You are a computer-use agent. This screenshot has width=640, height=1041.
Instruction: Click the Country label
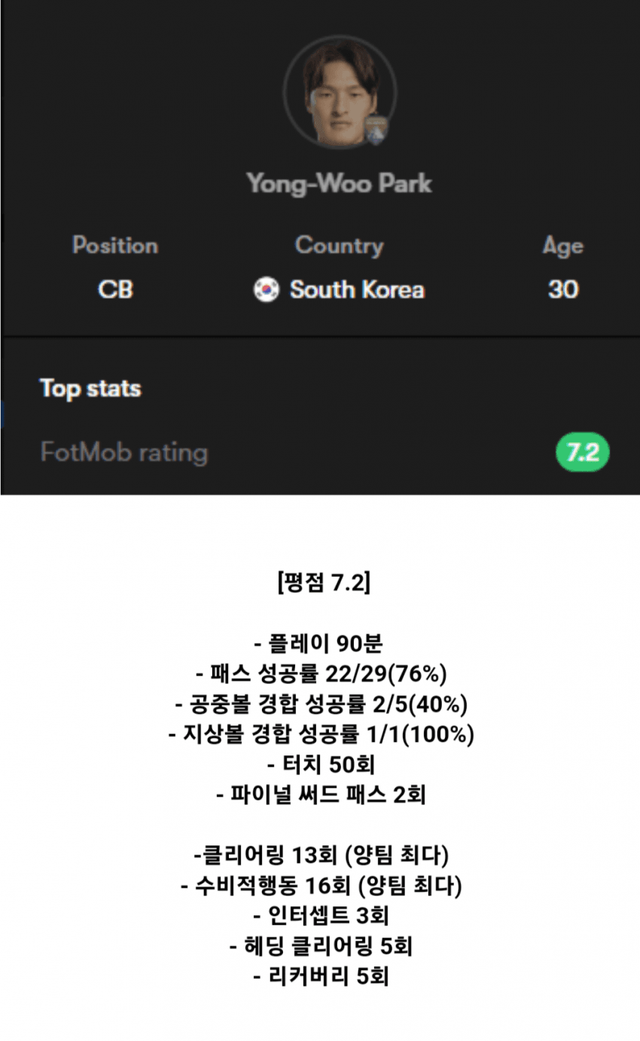click(339, 246)
